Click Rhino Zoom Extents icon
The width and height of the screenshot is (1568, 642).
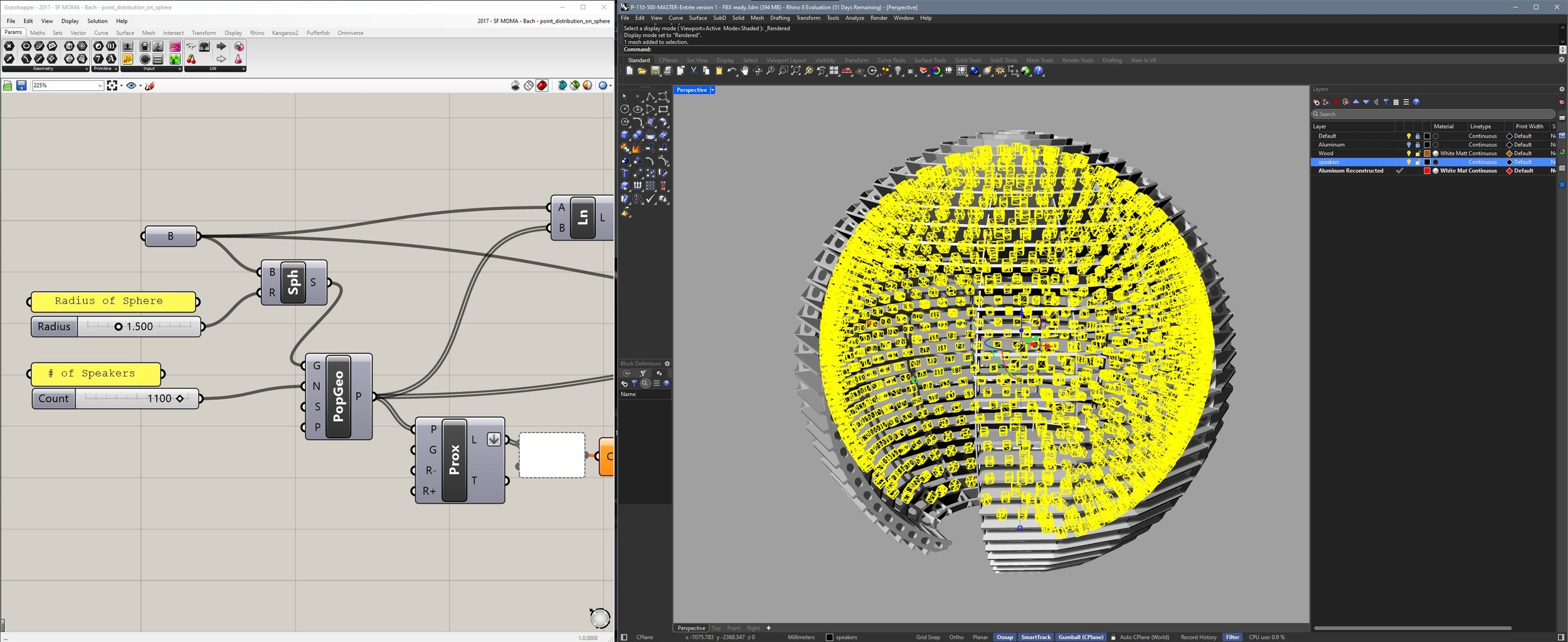pos(796,71)
